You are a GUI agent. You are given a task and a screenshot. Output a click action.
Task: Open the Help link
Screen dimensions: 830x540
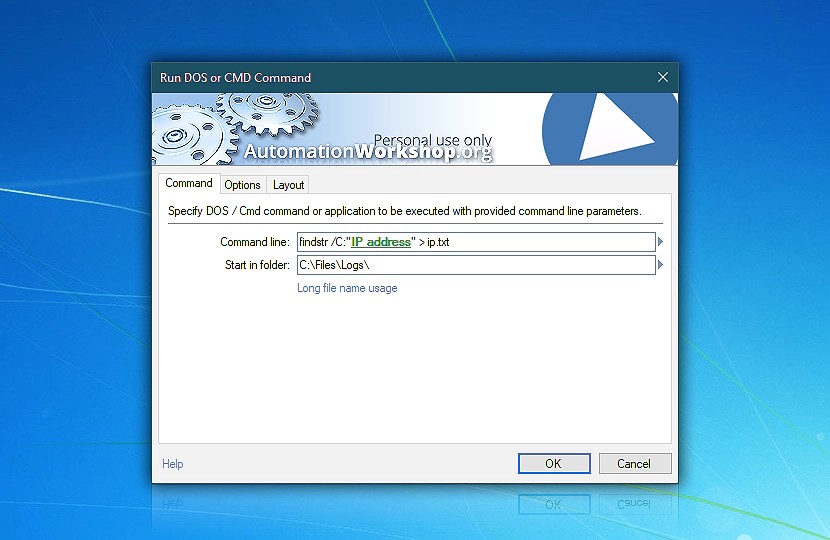[173, 464]
